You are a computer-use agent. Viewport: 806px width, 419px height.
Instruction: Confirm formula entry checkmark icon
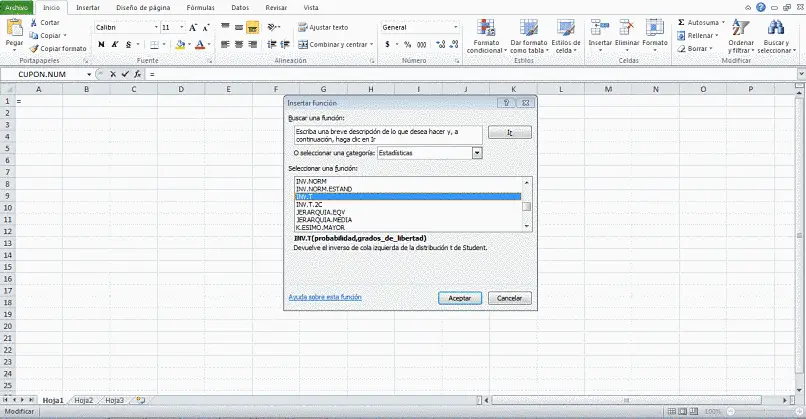125,75
